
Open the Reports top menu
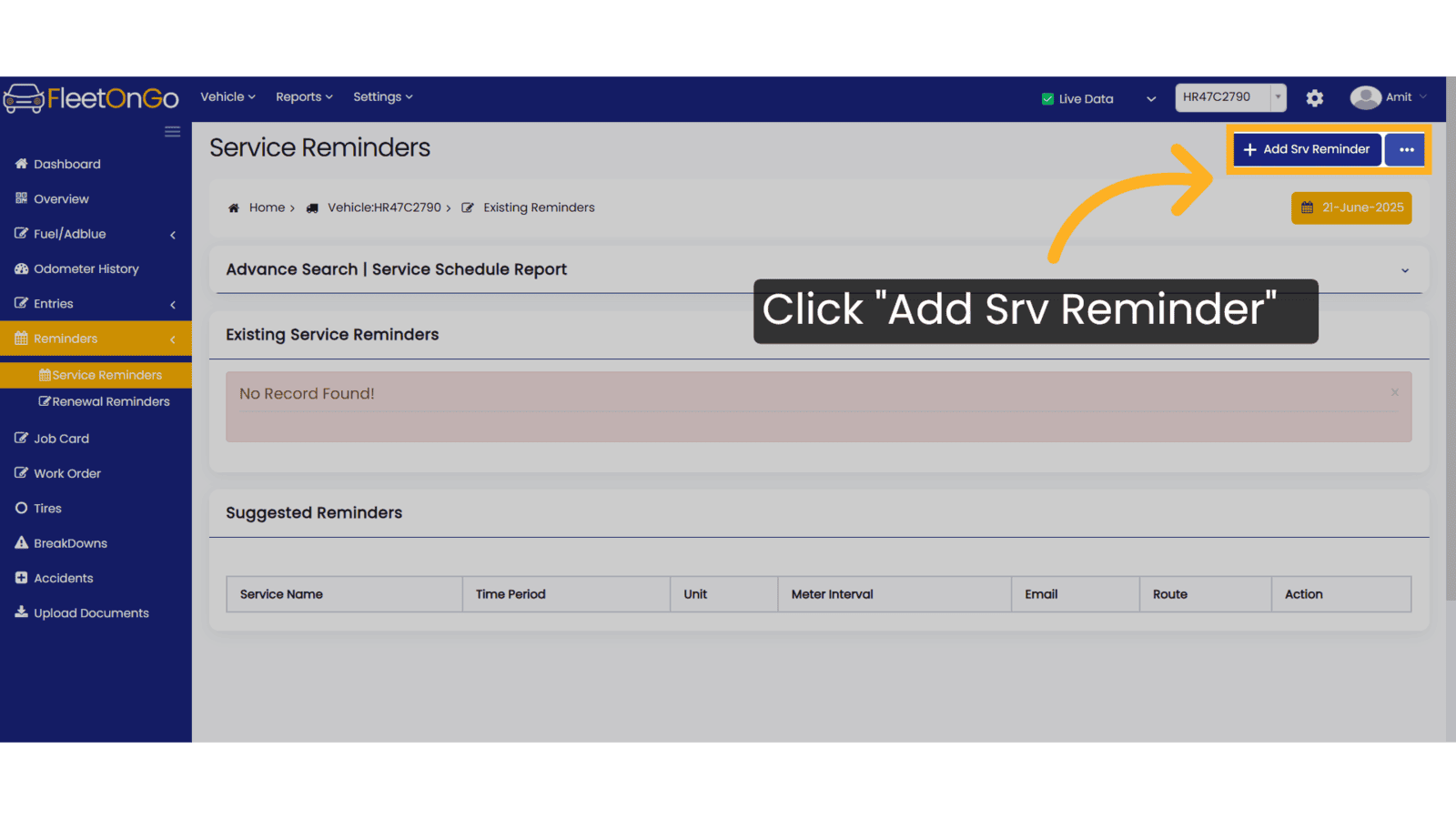pos(304,96)
